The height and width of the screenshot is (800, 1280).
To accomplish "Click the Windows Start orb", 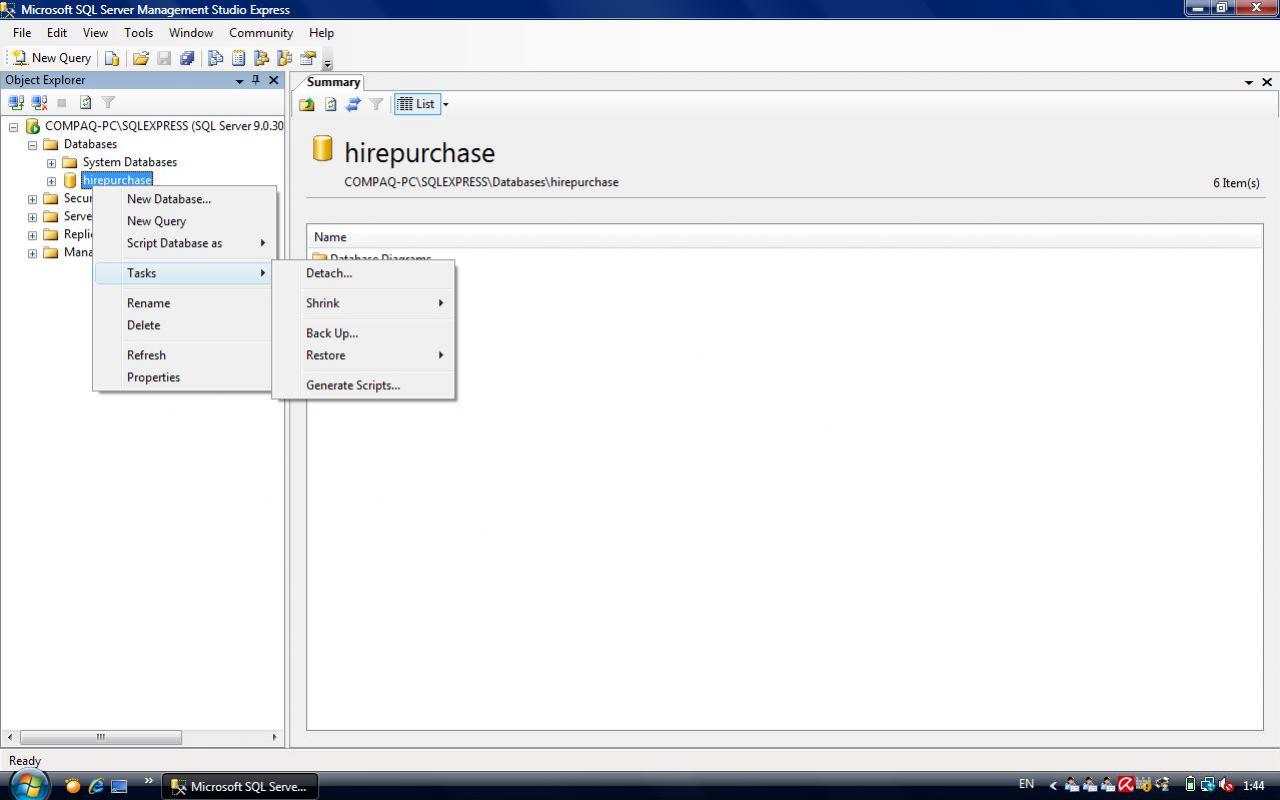I will point(28,785).
